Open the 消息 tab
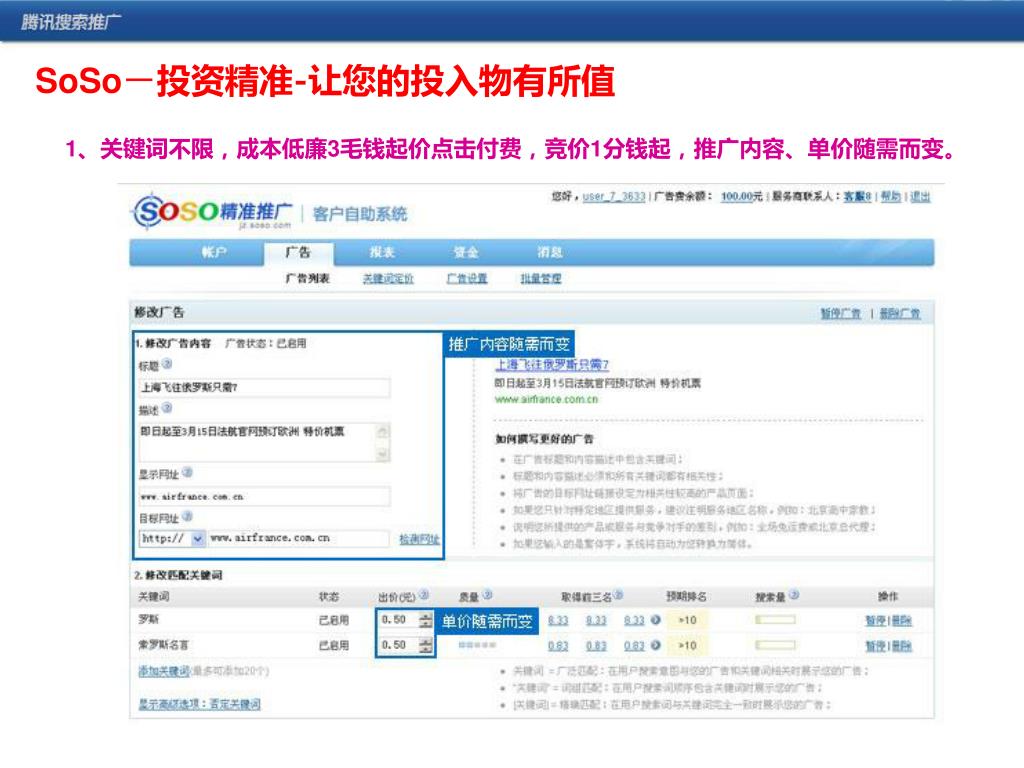 pyautogui.click(x=549, y=252)
